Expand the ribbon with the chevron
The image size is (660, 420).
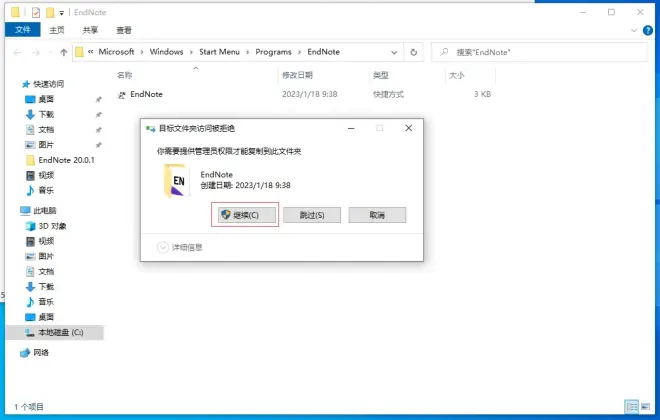[x=634, y=30]
